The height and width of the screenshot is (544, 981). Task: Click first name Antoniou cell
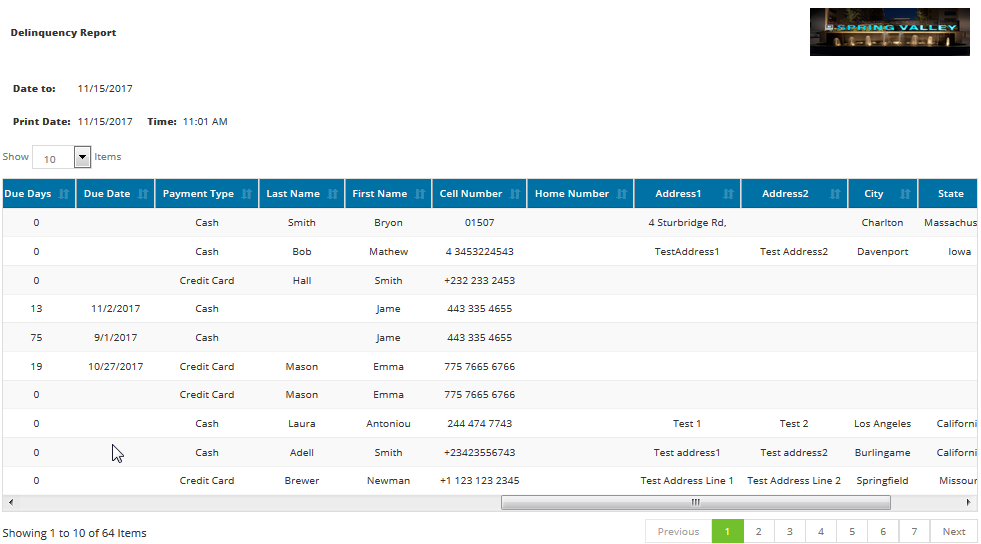click(x=389, y=424)
